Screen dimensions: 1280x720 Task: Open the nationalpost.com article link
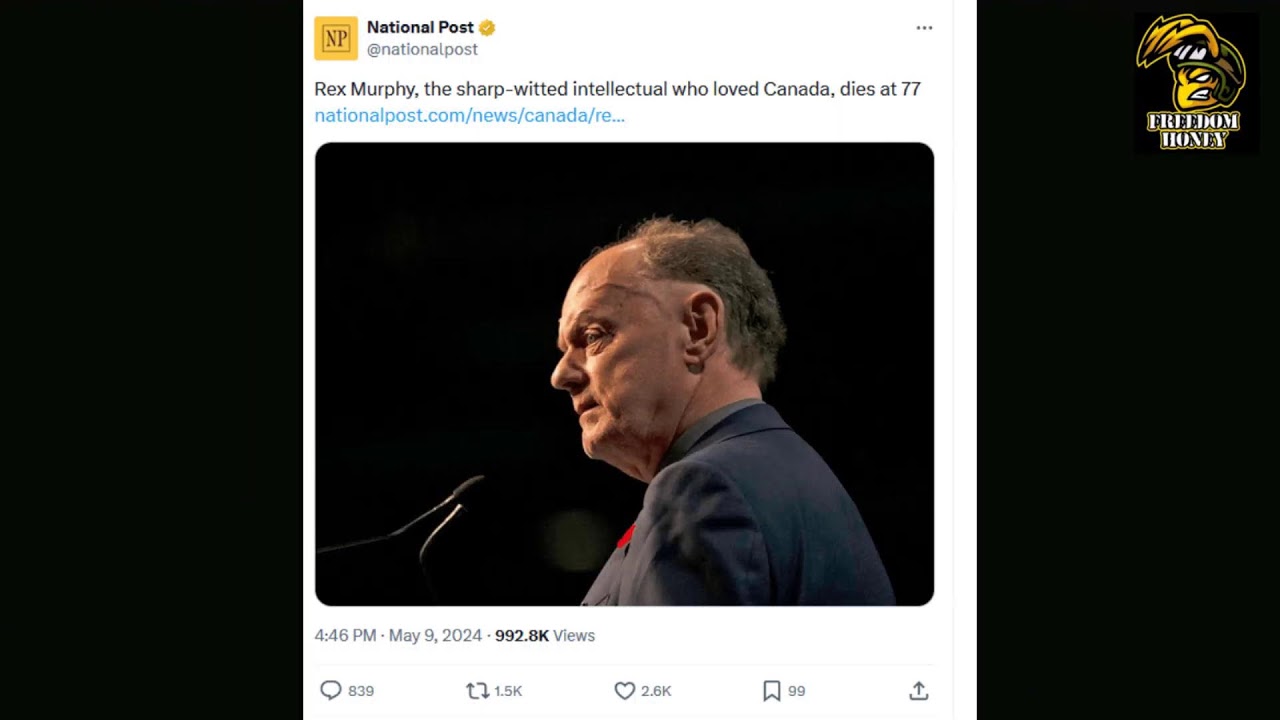point(469,115)
